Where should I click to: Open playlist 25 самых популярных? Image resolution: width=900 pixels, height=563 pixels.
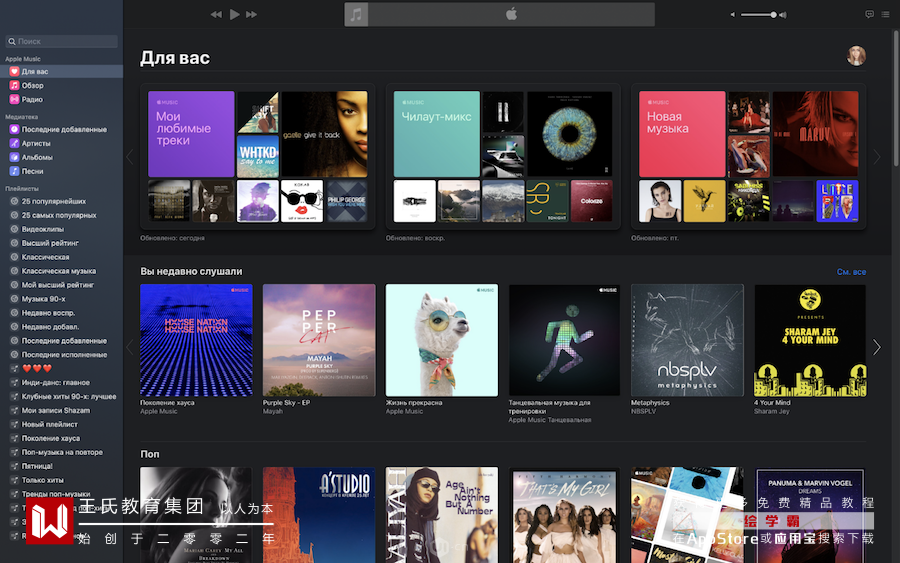tap(61, 215)
